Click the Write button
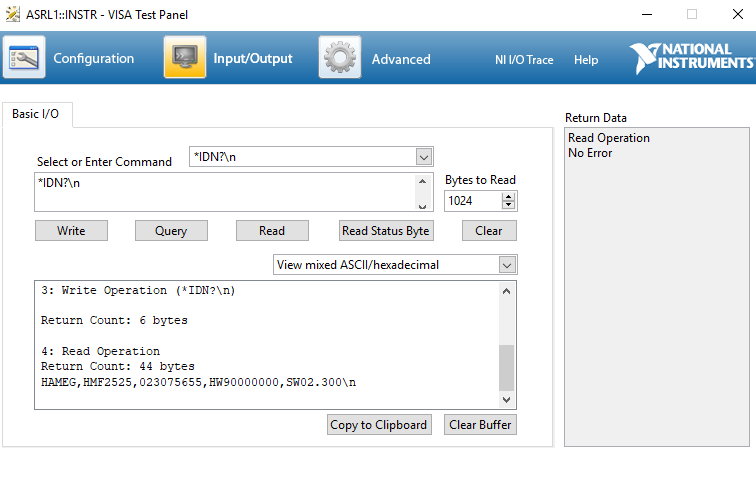Screen dimensions: 756x483 (x=71, y=231)
